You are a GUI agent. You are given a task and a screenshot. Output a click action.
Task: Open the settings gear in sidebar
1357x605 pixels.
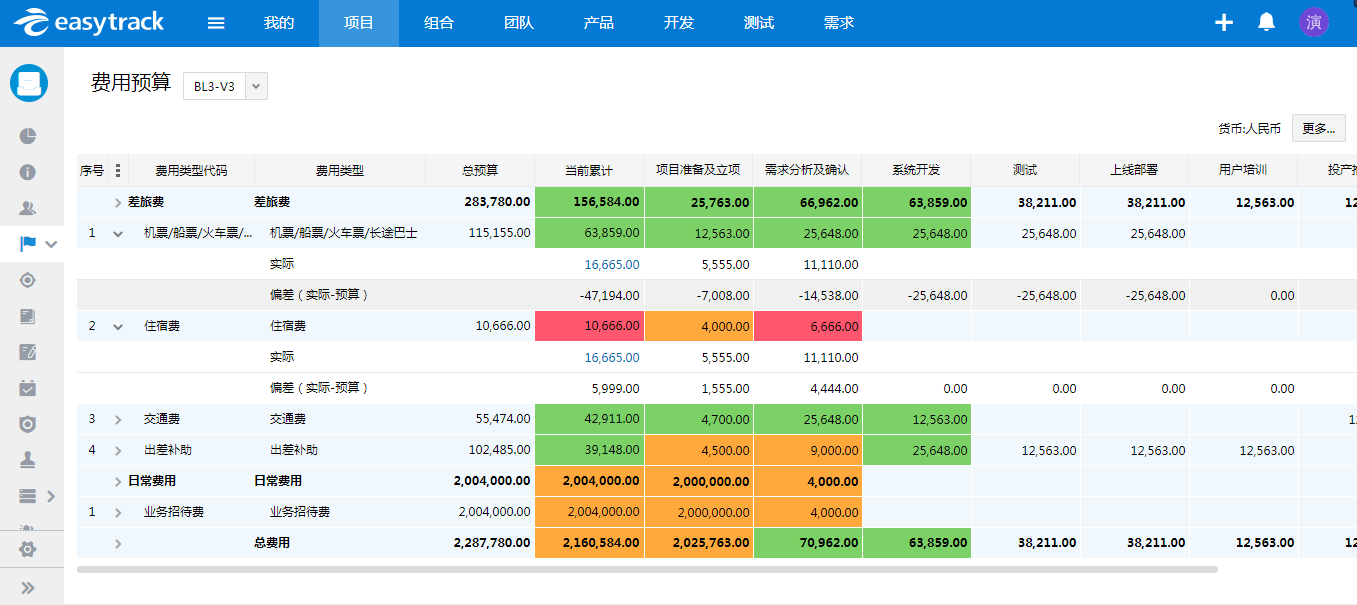click(28, 549)
